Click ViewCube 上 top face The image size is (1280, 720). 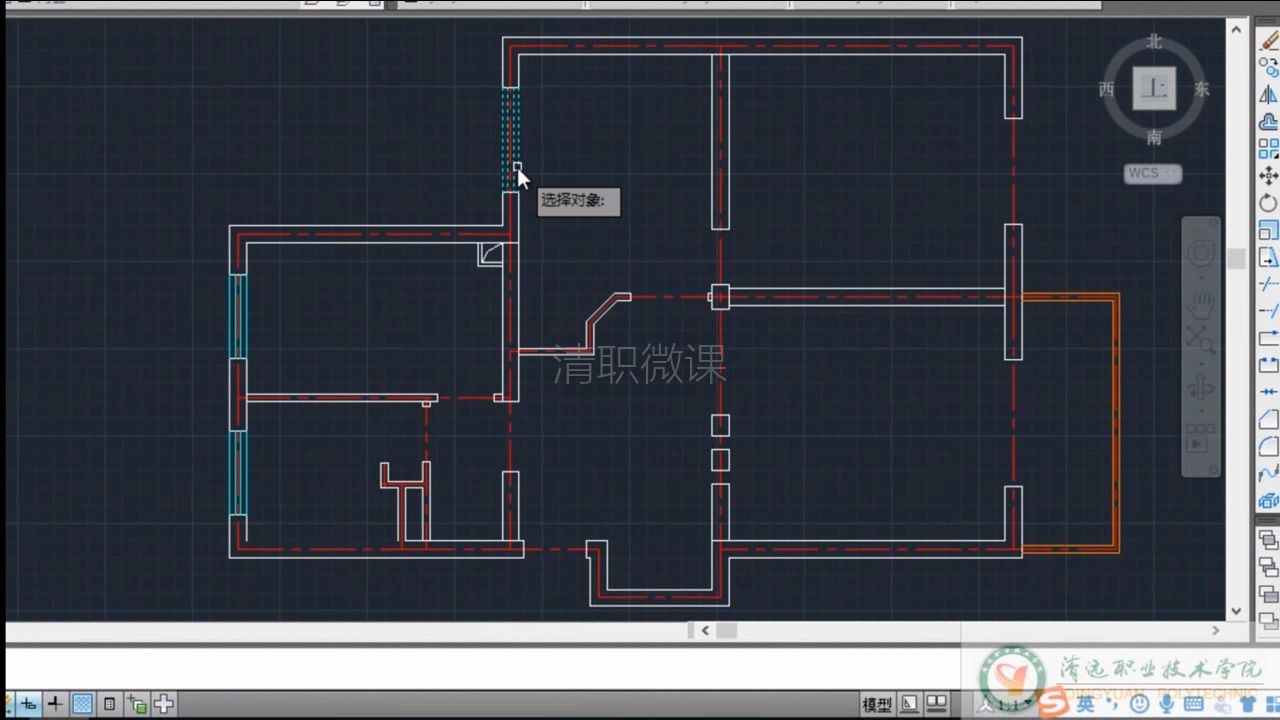point(1154,88)
